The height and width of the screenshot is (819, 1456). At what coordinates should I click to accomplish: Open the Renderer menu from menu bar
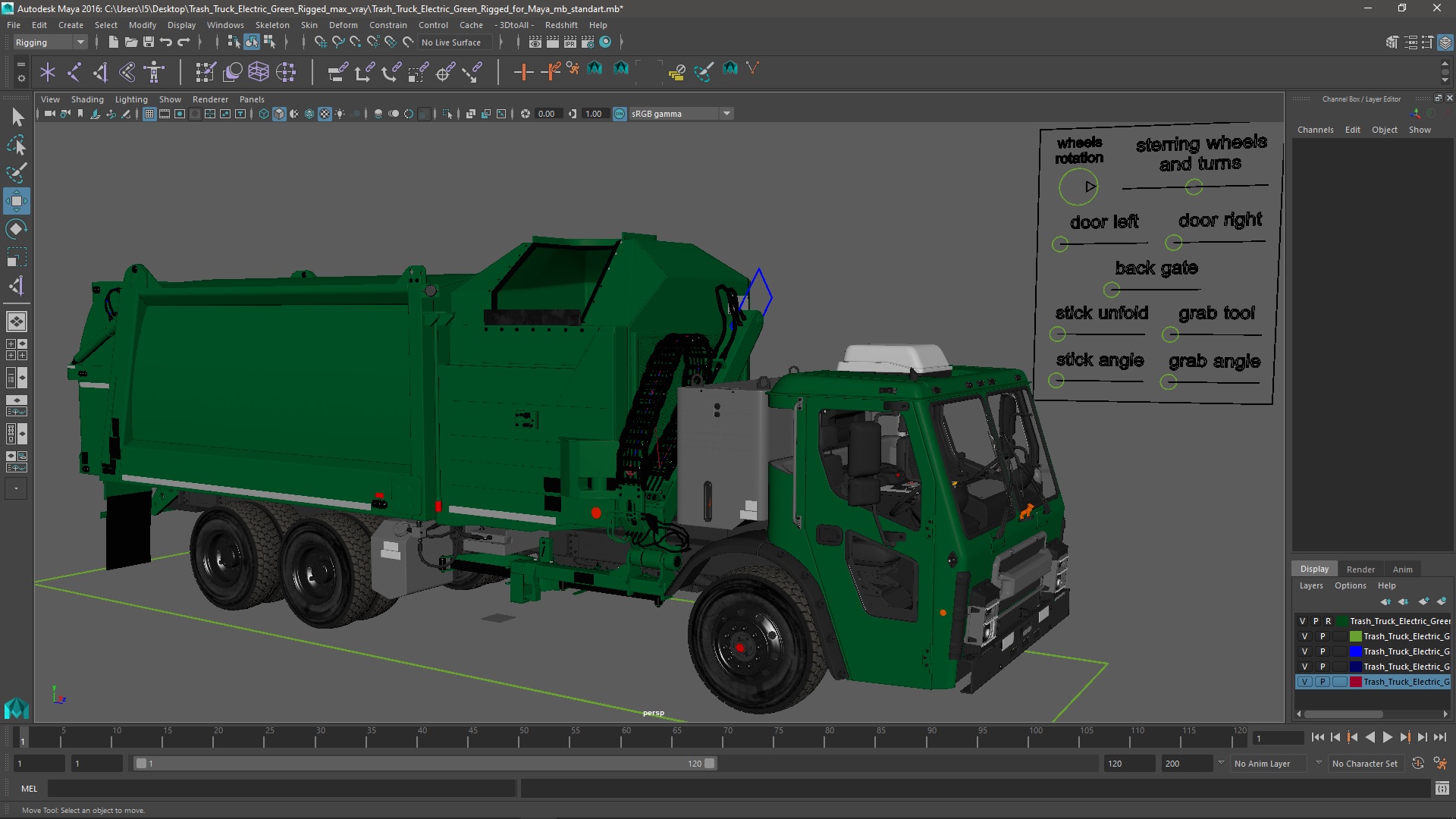[210, 98]
